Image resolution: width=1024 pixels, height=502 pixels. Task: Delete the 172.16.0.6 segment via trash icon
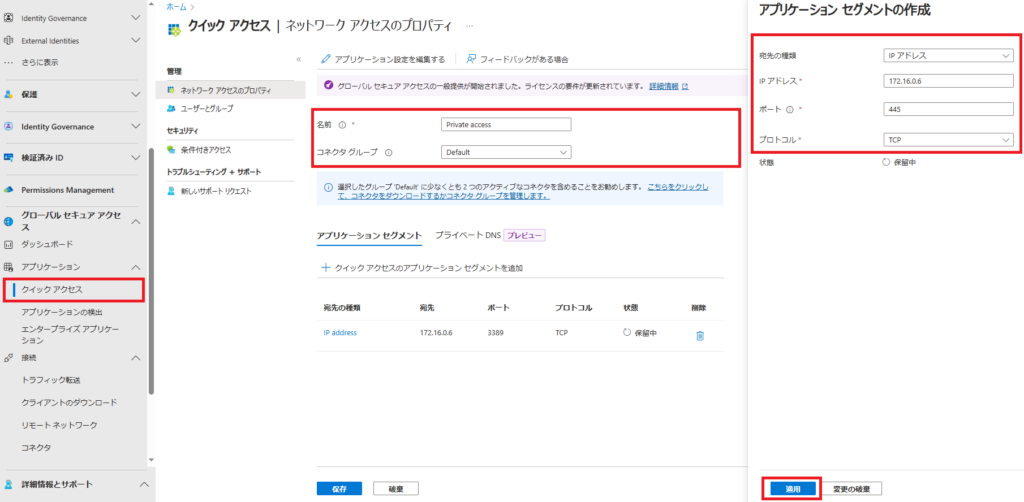tap(700, 336)
